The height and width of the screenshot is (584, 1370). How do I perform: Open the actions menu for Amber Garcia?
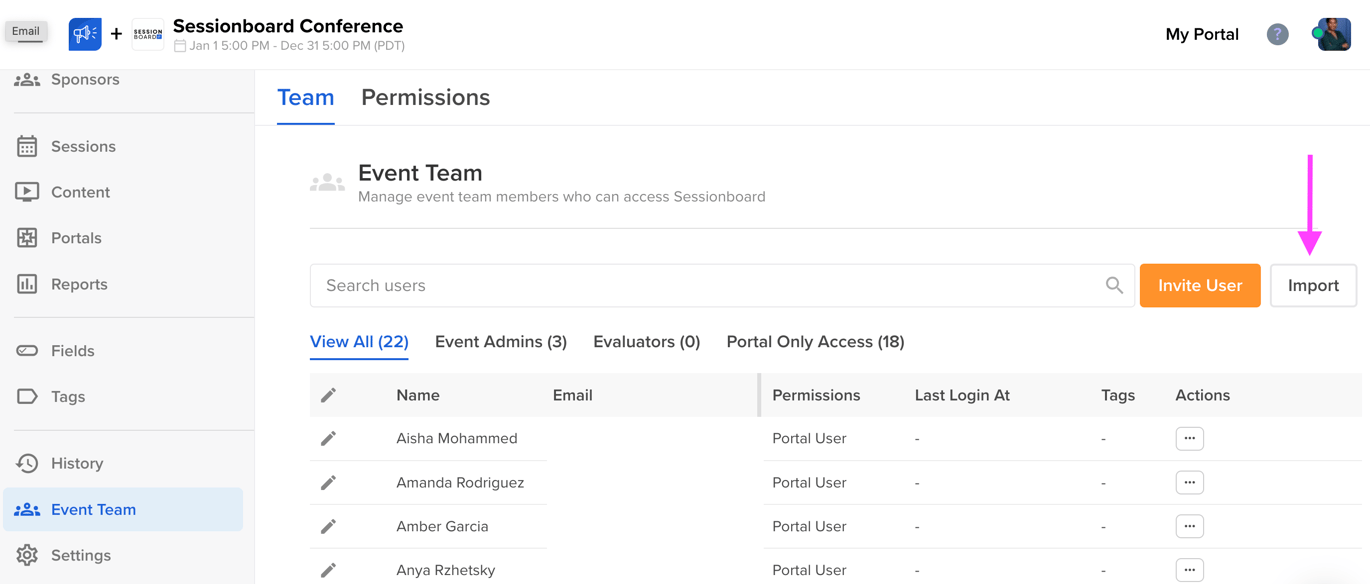coord(1189,526)
